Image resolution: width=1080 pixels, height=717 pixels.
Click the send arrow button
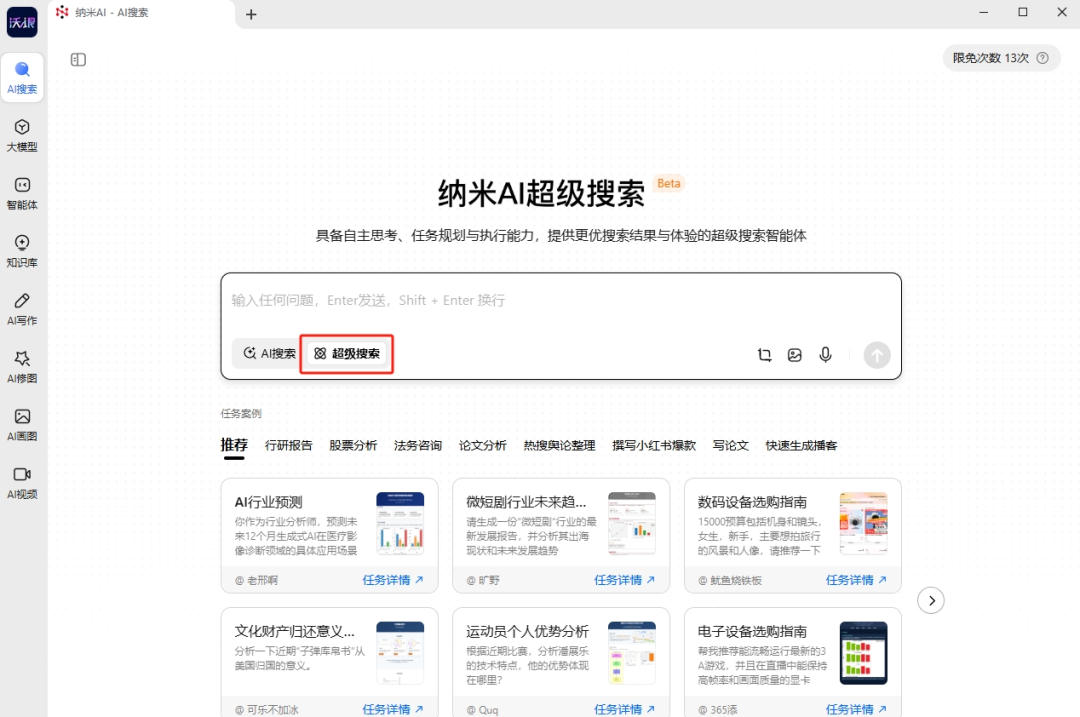click(877, 355)
